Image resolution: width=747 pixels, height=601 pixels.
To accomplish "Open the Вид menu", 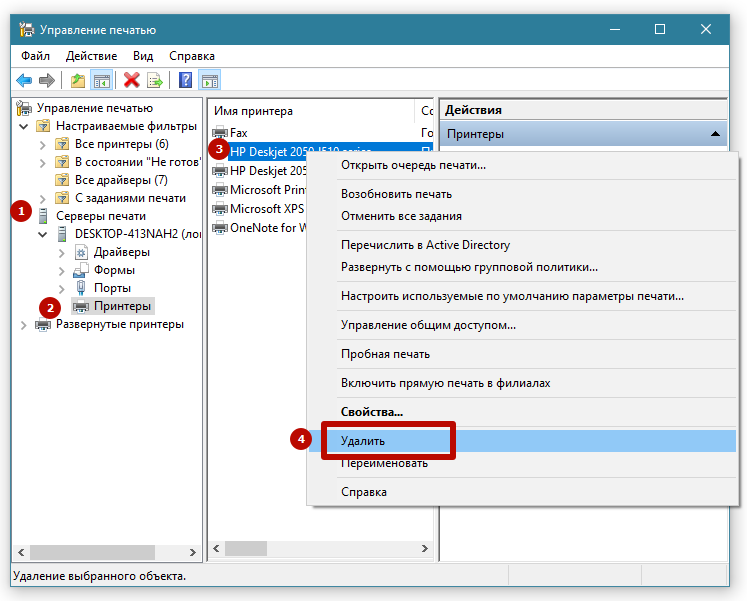I will point(143,56).
